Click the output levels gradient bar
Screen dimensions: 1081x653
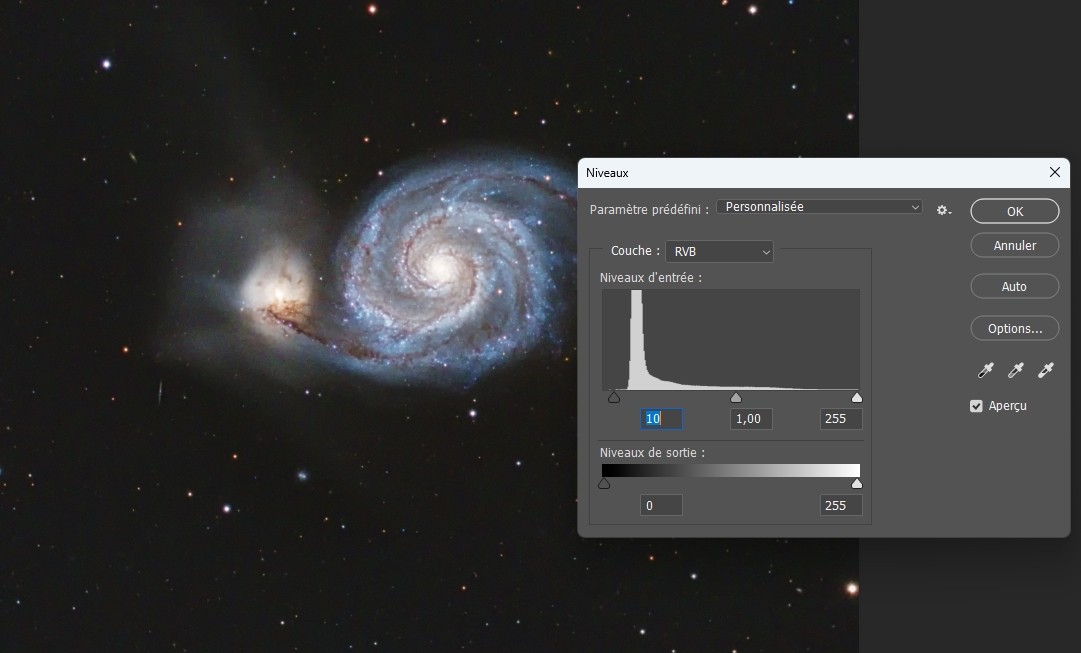coord(731,470)
